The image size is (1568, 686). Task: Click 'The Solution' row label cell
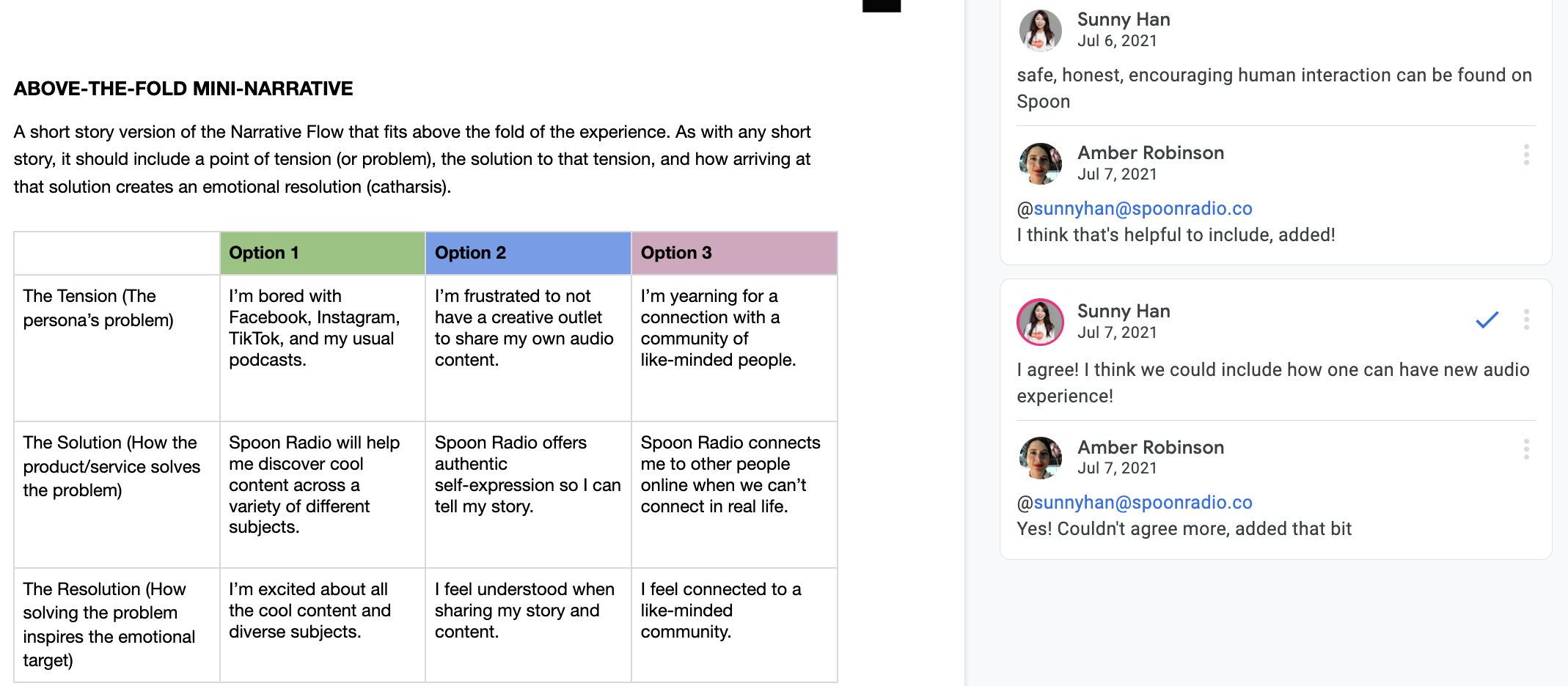pyautogui.click(x=117, y=495)
